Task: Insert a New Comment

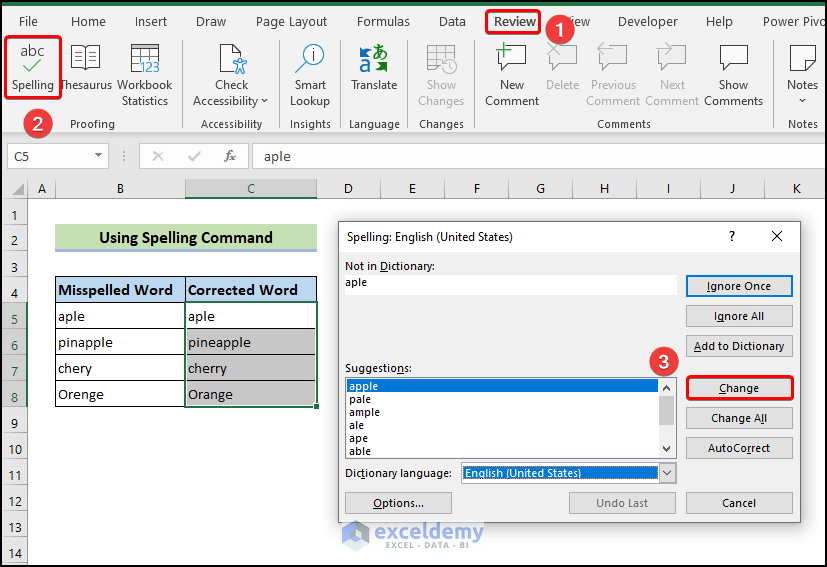Action: click(512, 75)
